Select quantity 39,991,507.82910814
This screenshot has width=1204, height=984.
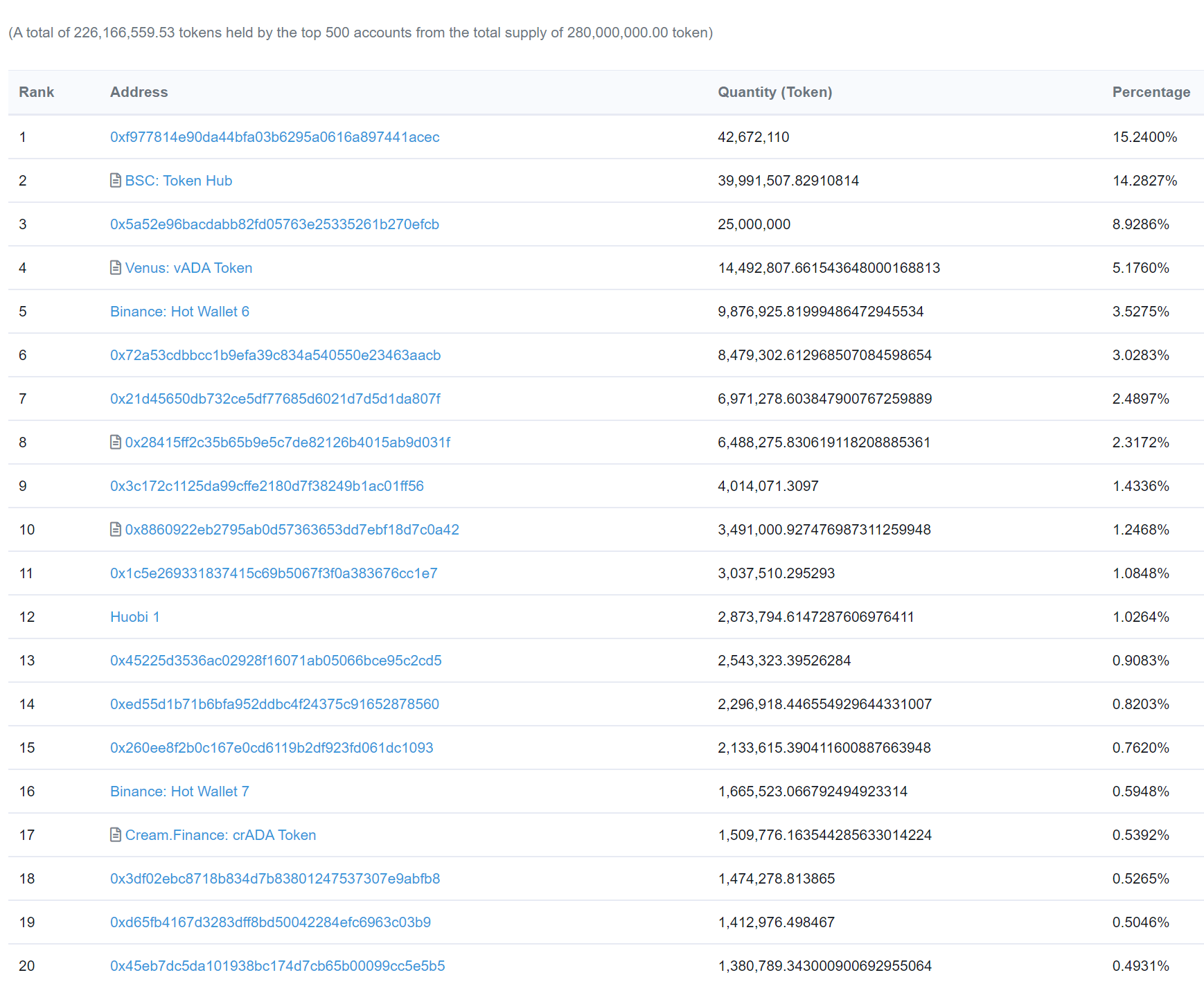click(788, 181)
